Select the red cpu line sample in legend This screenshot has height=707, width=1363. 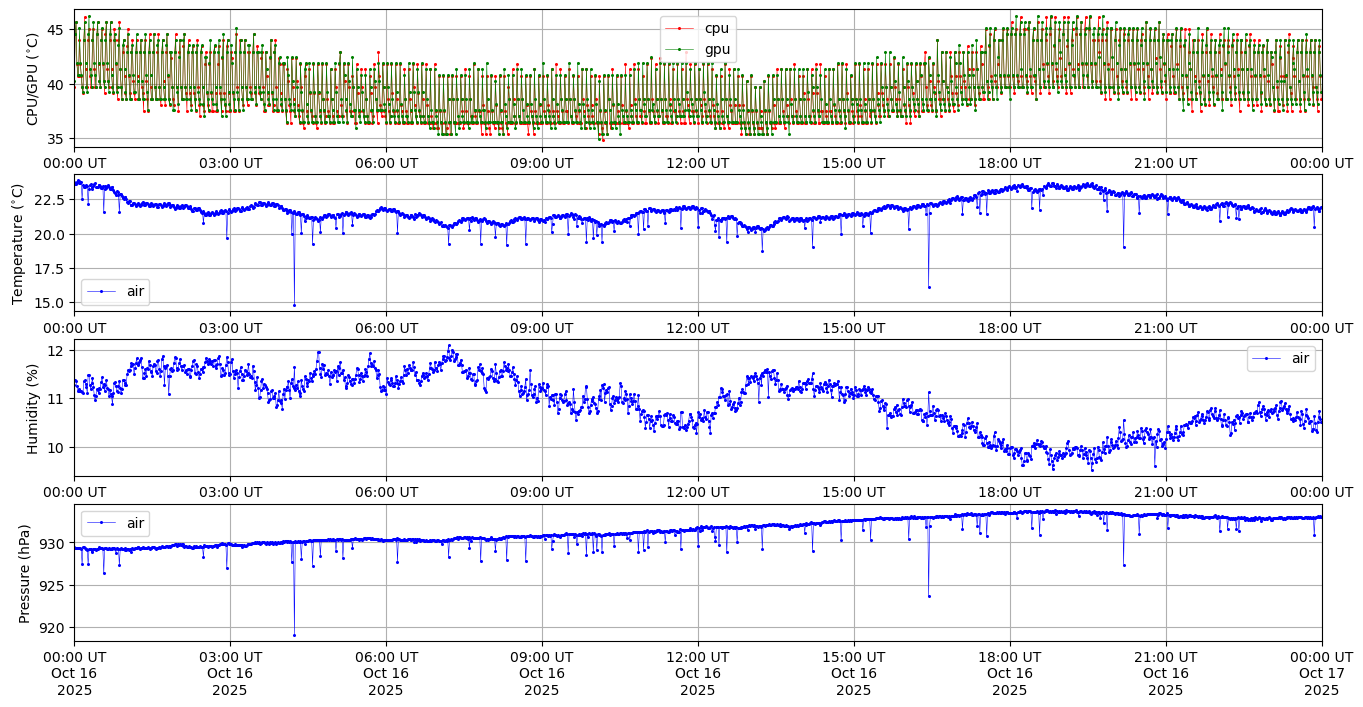(x=680, y=28)
